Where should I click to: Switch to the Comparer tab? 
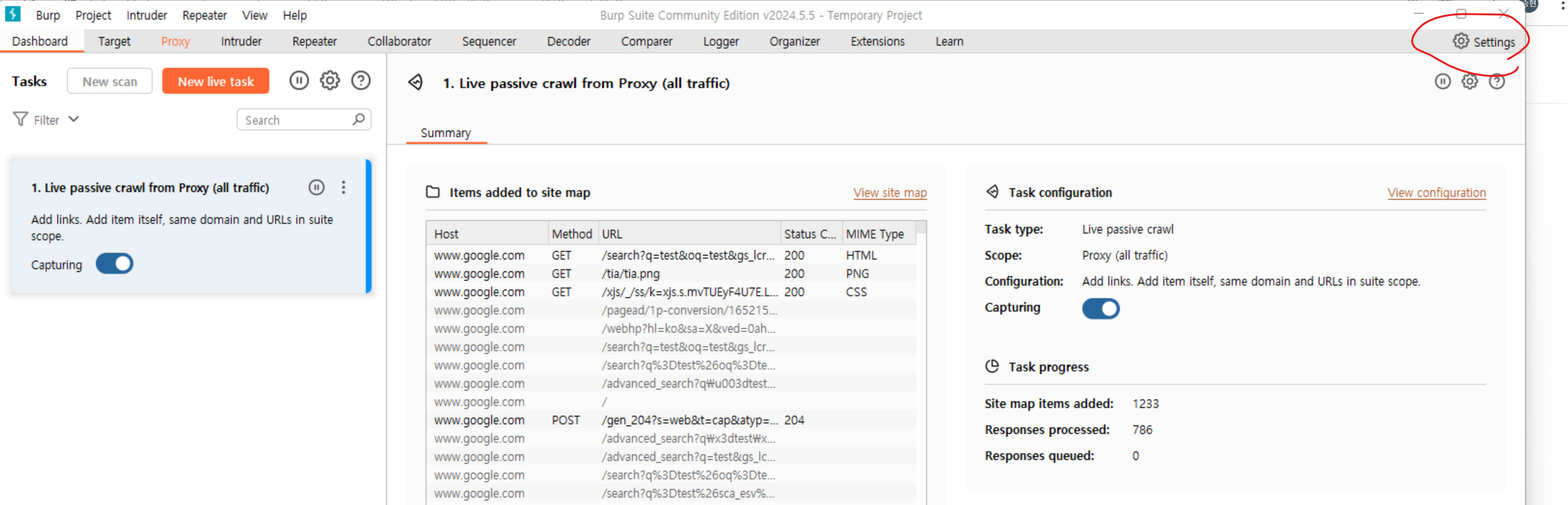[647, 41]
